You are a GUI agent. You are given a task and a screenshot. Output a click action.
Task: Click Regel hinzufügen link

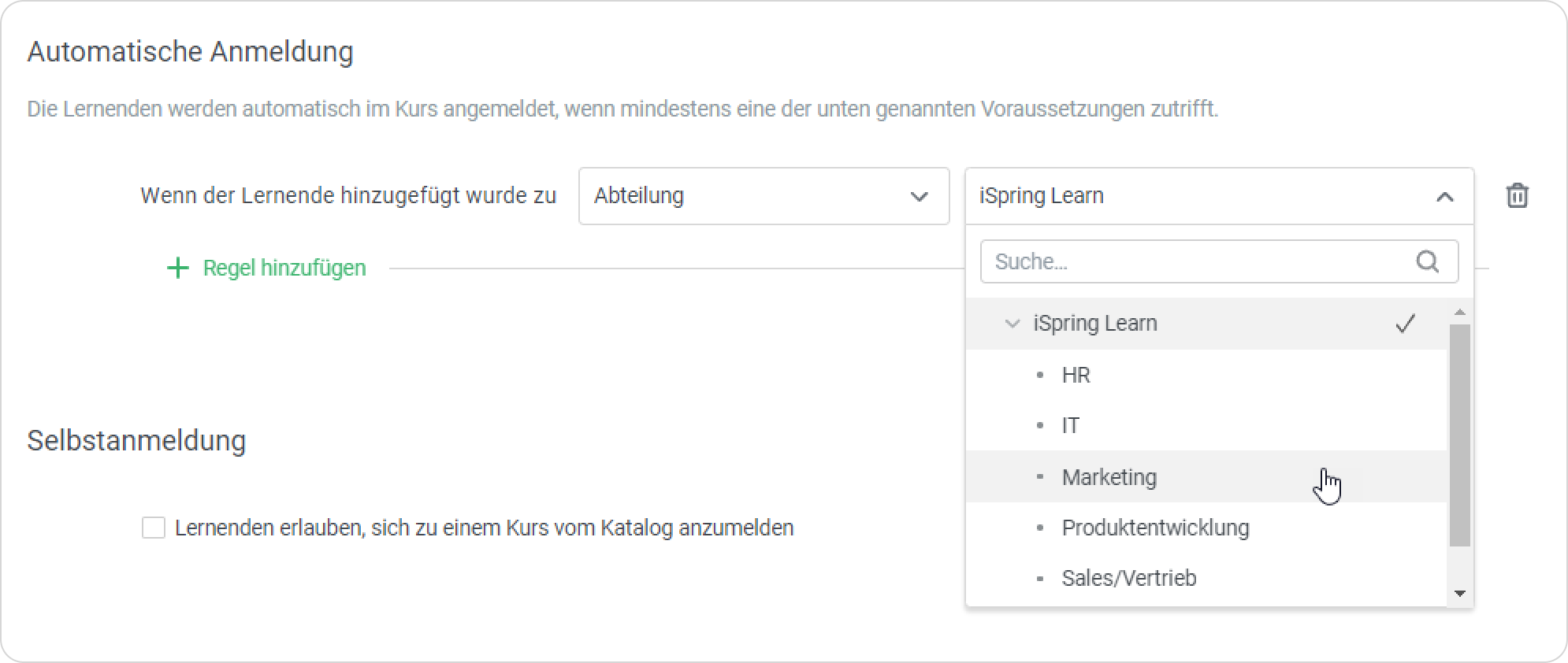[284, 269]
